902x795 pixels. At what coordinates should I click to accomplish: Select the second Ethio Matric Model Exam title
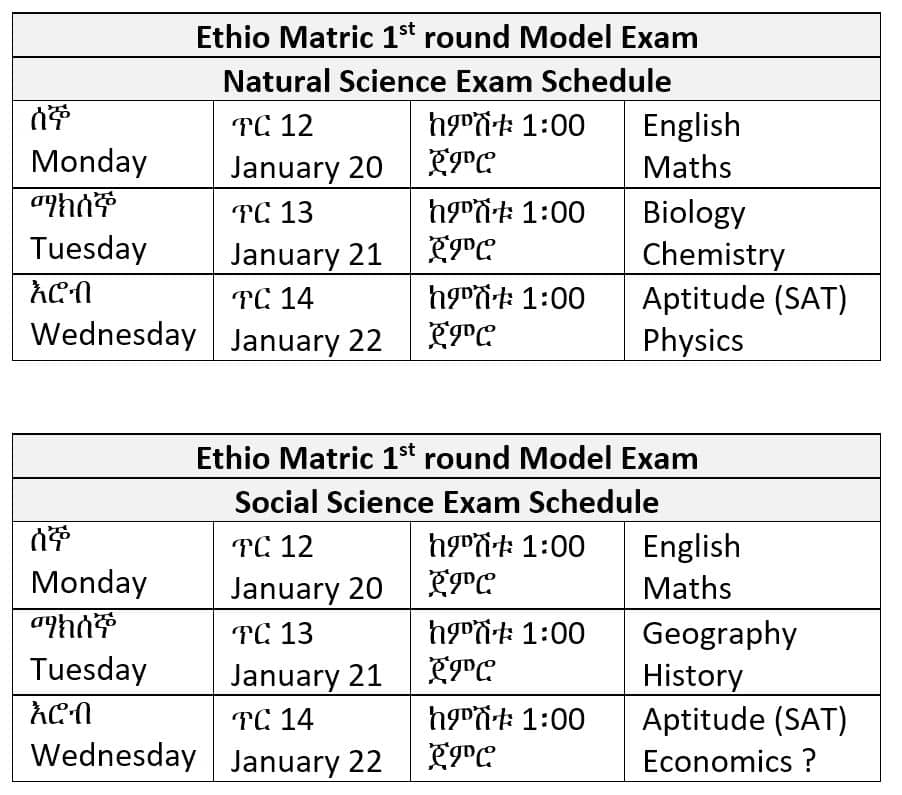(x=446, y=459)
